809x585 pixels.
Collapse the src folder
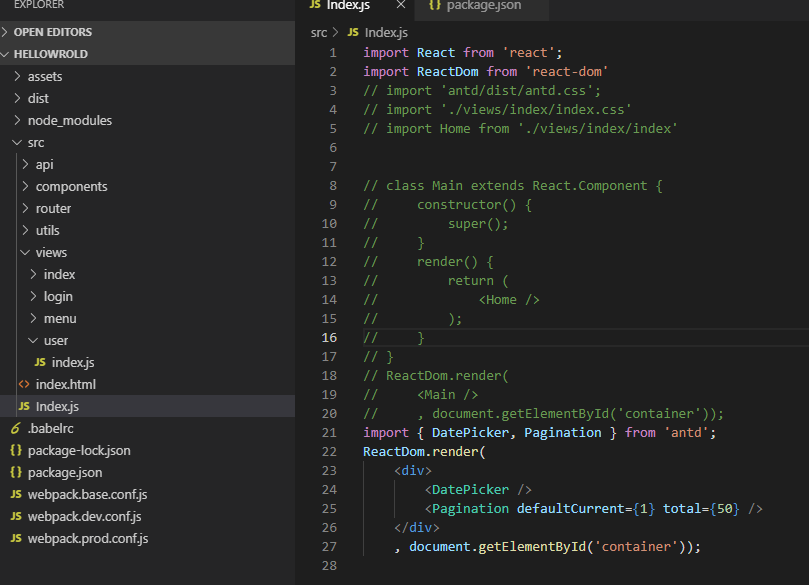(18, 142)
